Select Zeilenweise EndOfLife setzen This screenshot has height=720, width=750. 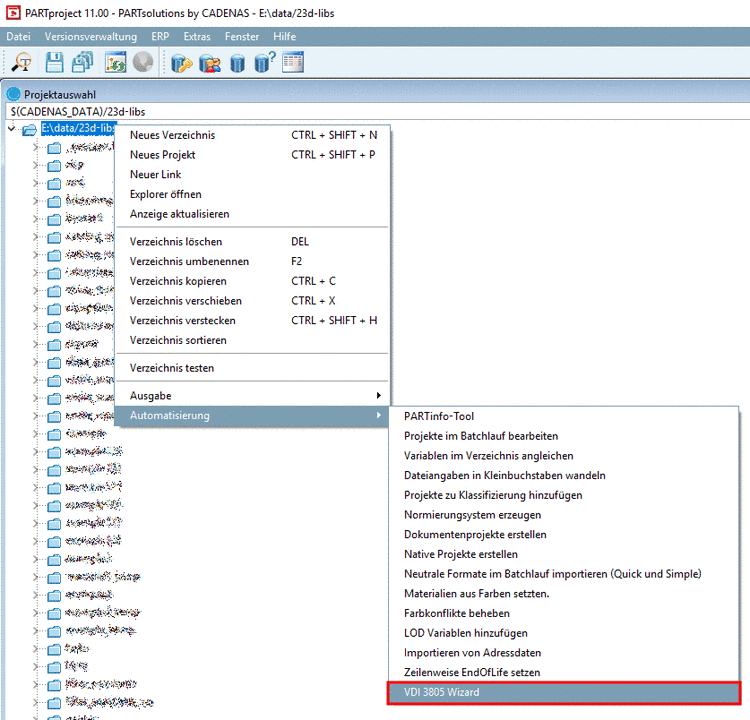pyautogui.click(x=564, y=672)
